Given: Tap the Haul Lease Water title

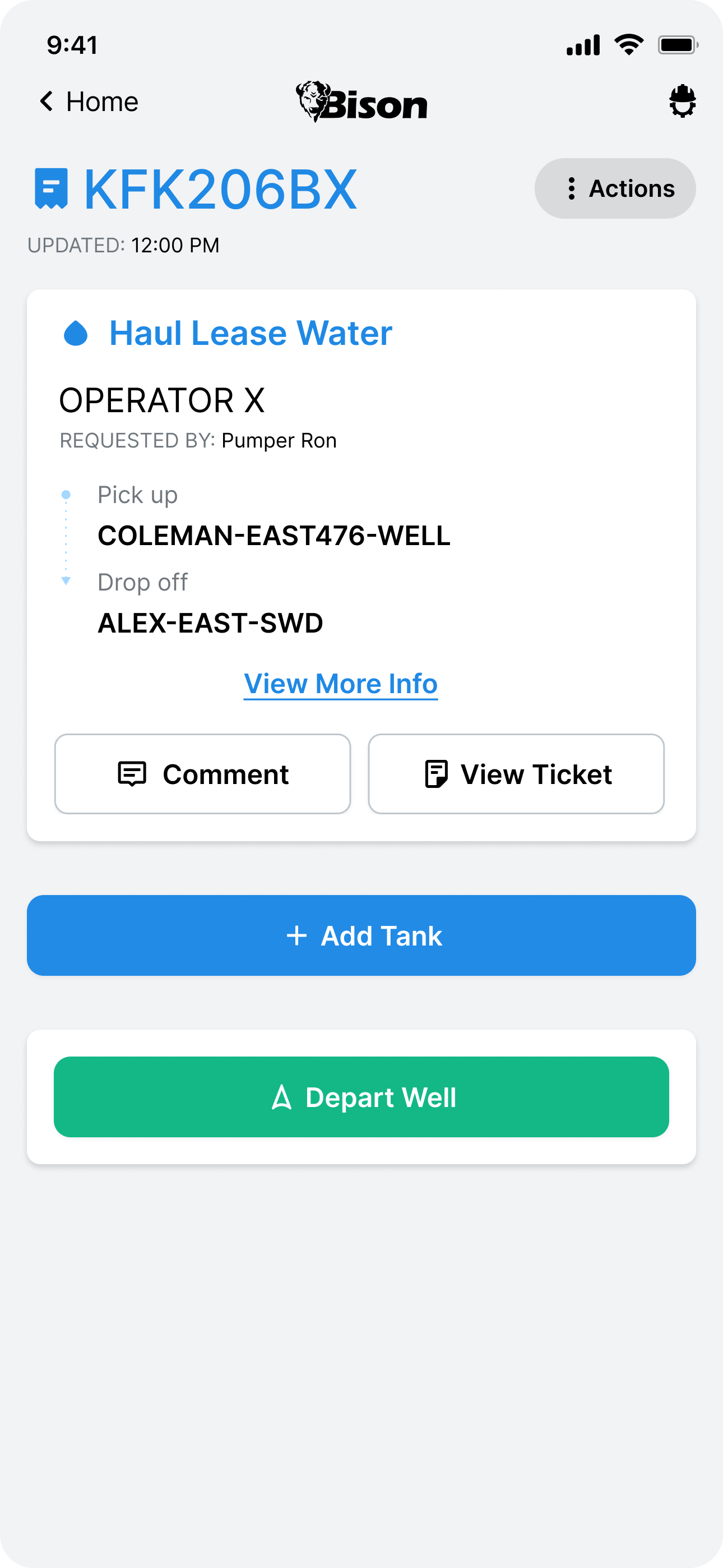Looking at the screenshot, I should [251, 333].
